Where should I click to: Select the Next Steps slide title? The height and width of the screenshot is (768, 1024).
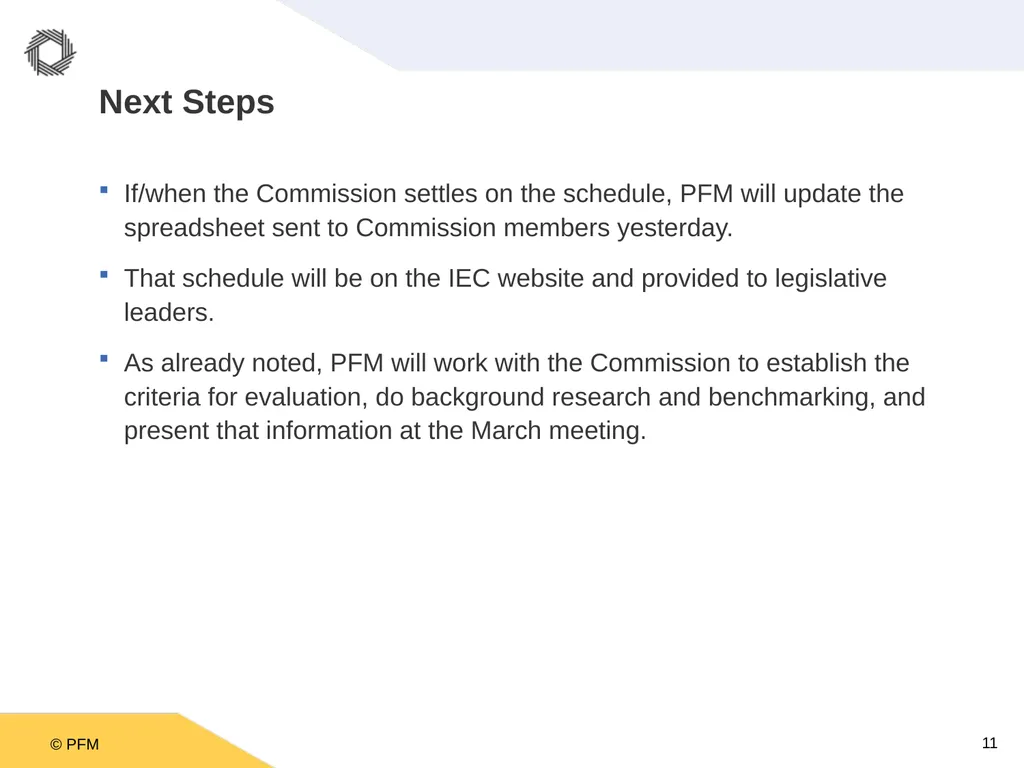point(187,103)
